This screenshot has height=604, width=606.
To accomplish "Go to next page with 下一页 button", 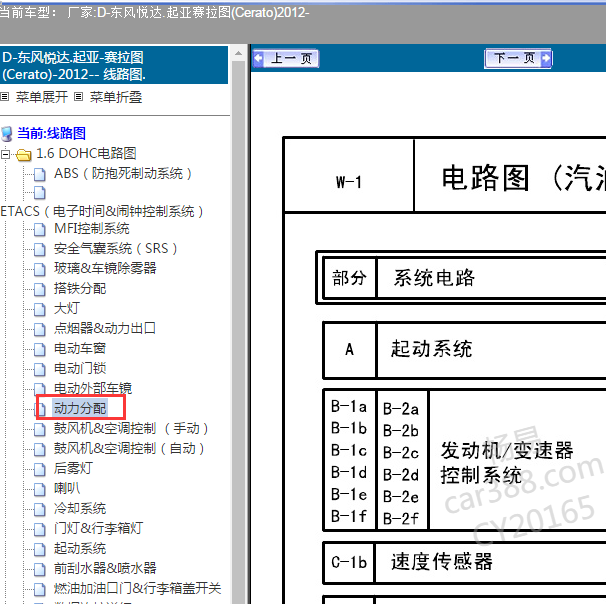I will 518,59.
